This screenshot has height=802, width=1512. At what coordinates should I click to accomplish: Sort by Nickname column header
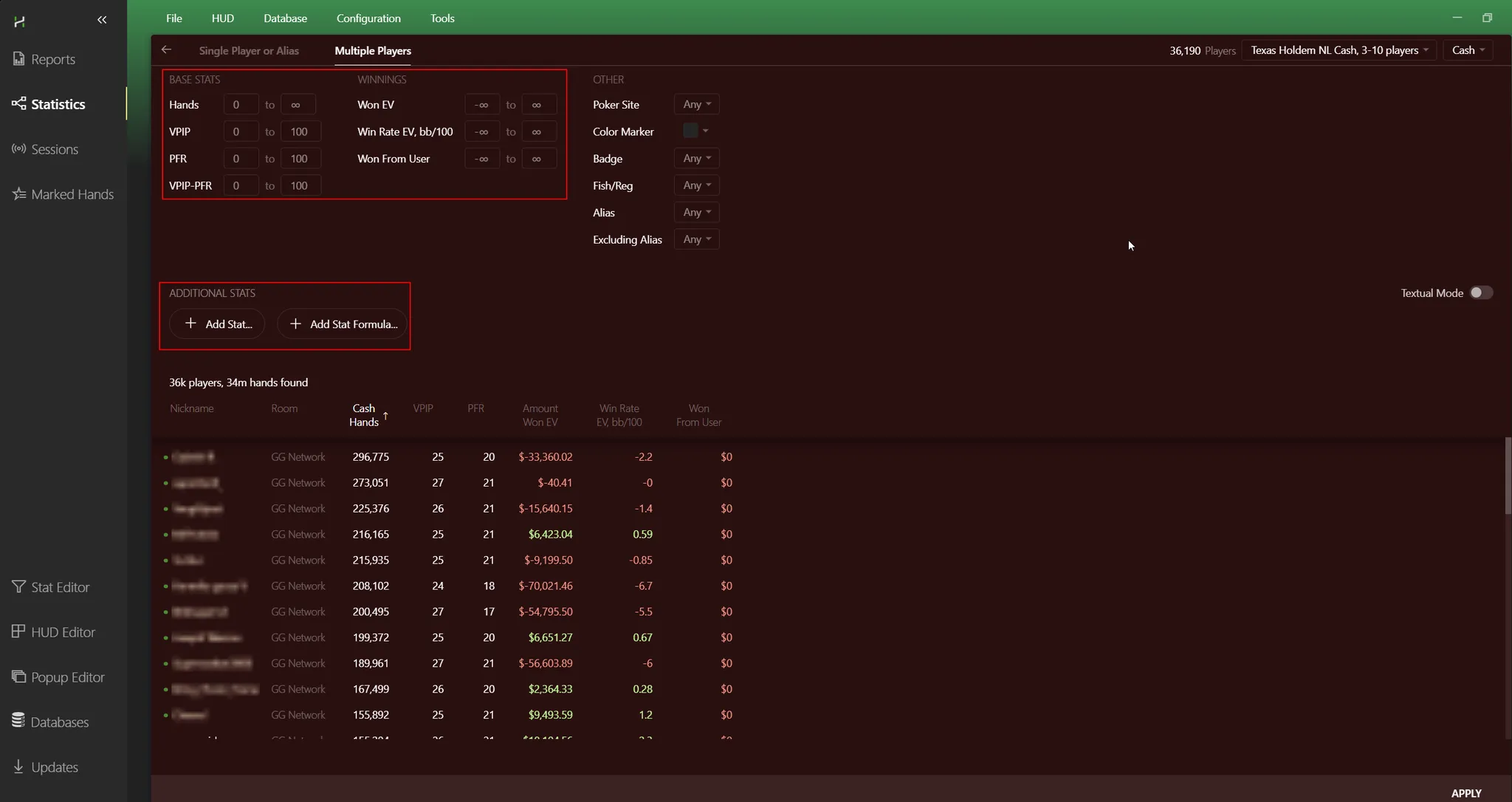(x=192, y=408)
